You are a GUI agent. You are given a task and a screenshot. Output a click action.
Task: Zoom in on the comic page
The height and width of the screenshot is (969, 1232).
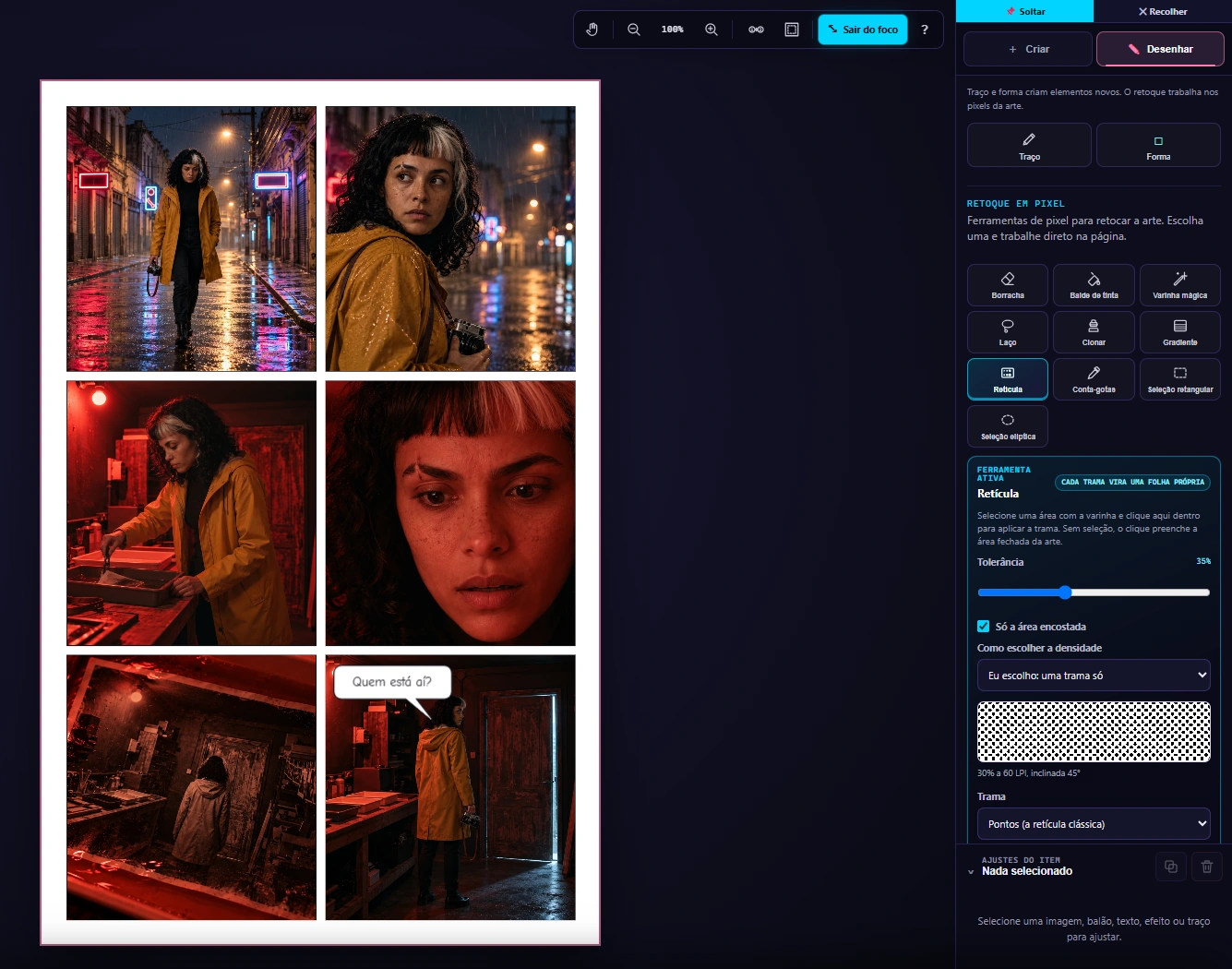tap(712, 30)
